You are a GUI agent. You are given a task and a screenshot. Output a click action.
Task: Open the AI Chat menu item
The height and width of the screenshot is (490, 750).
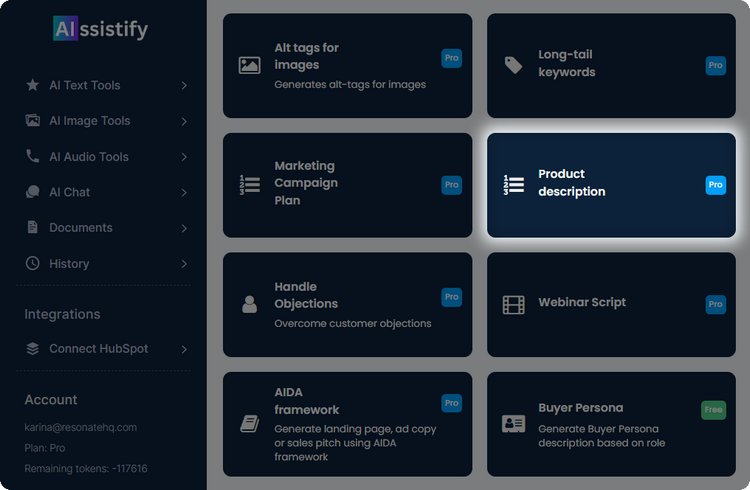coord(70,192)
